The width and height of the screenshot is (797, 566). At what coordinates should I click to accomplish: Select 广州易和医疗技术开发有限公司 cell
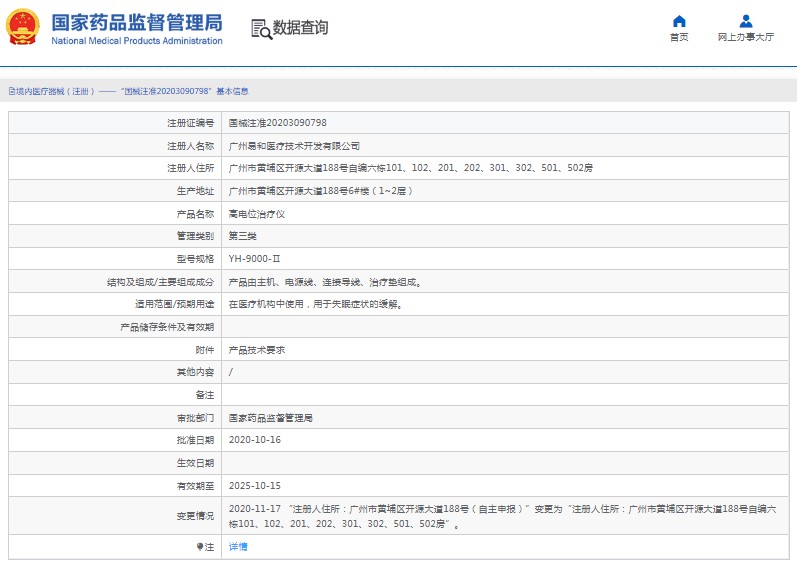pos(294,146)
